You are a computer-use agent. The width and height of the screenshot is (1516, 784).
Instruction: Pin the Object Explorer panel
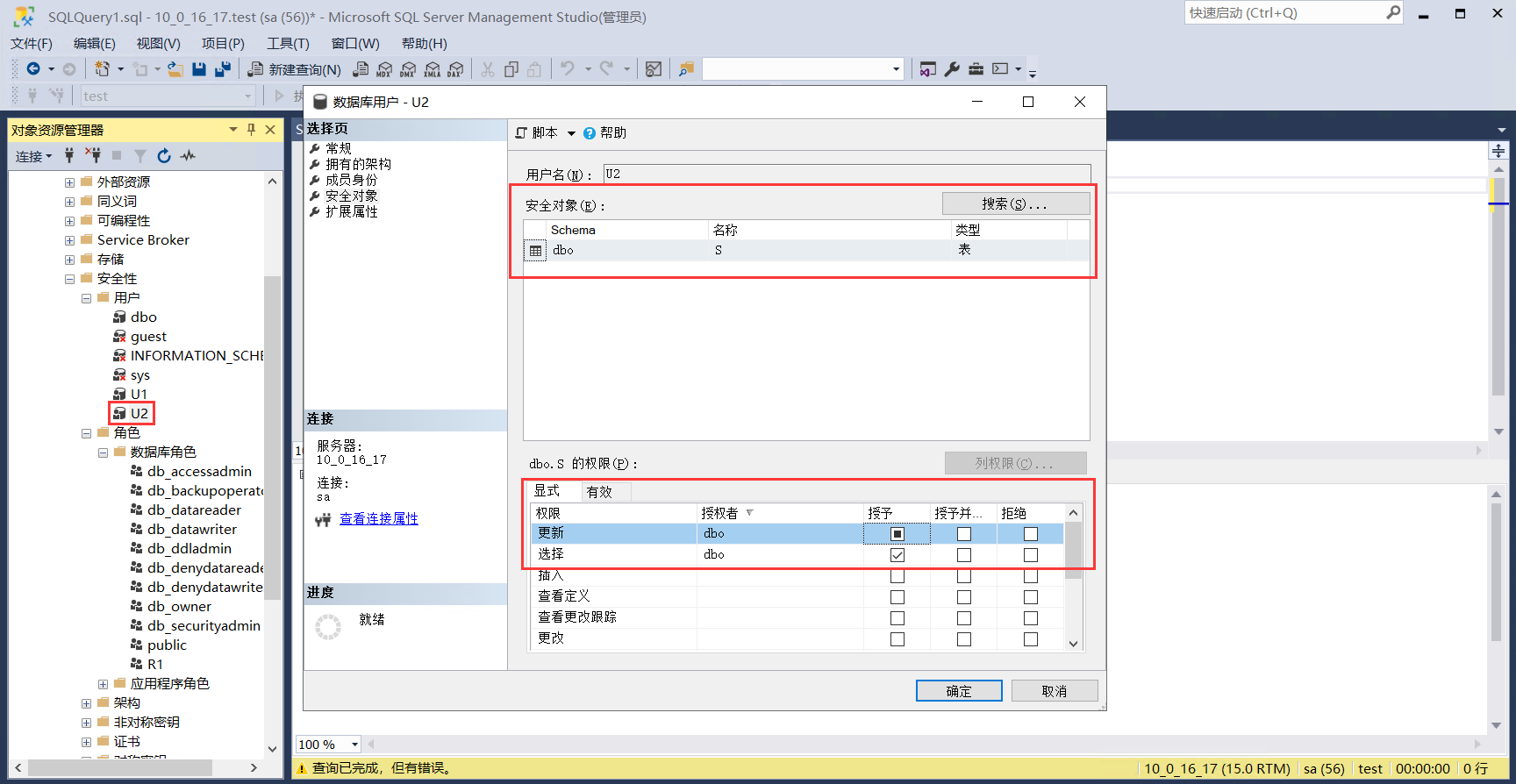[x=252, y=129]
